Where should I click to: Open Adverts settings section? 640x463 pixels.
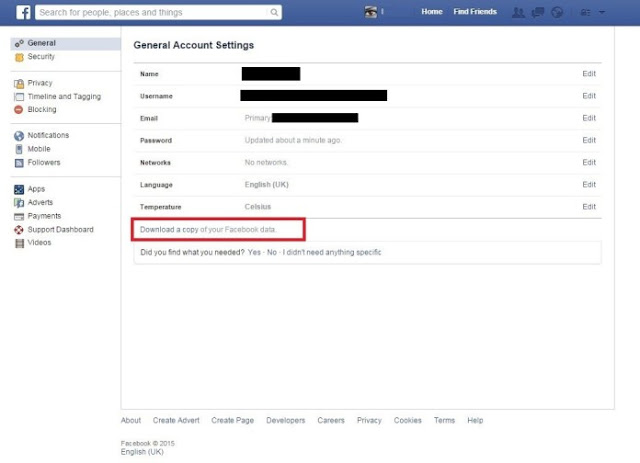tap(40, 203)
